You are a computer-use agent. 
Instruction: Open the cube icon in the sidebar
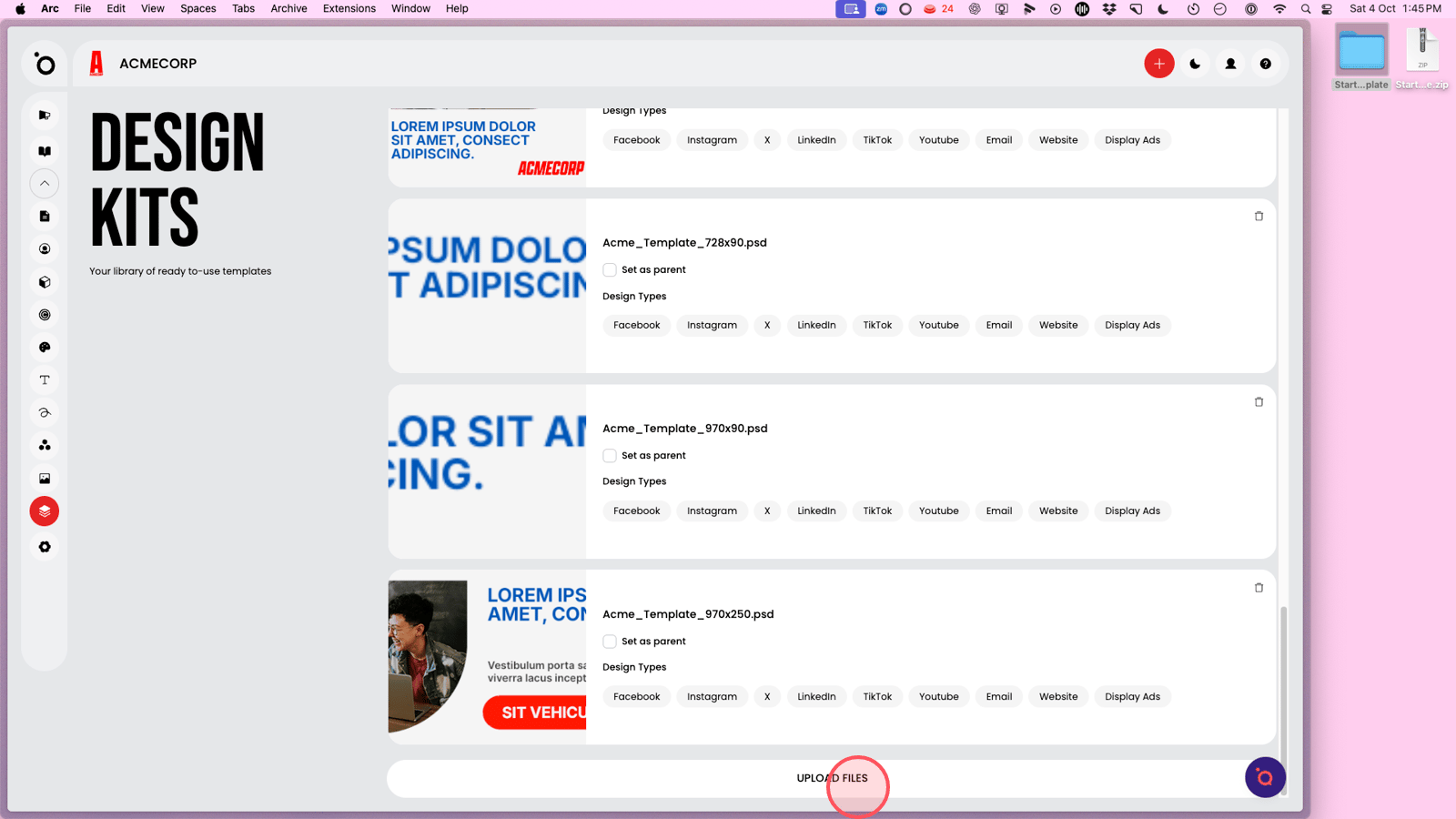pos(45,282)
